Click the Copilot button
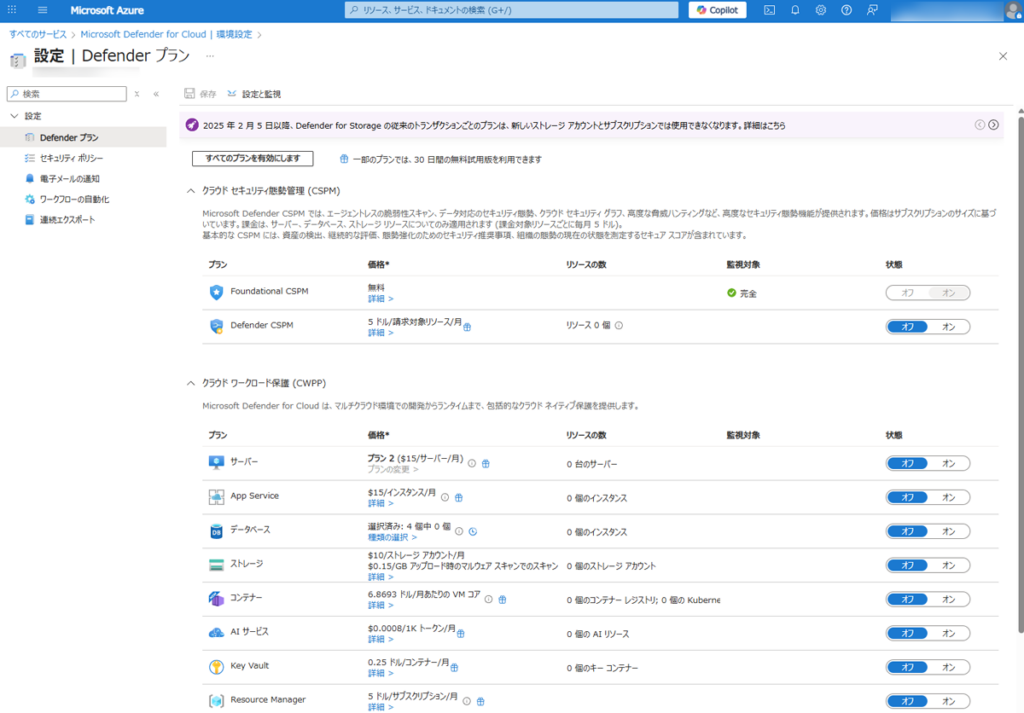The width and height of the screenshot is (1024, 713). [x=717, y=10]
